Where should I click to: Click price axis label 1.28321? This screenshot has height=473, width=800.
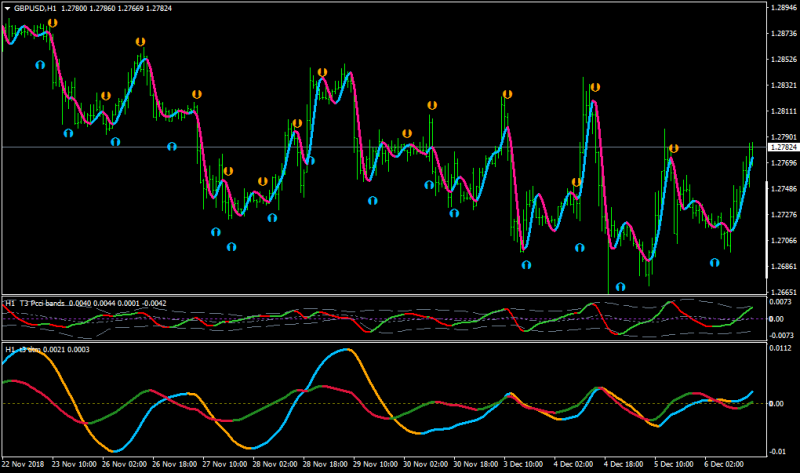click(x=784, y=85)
